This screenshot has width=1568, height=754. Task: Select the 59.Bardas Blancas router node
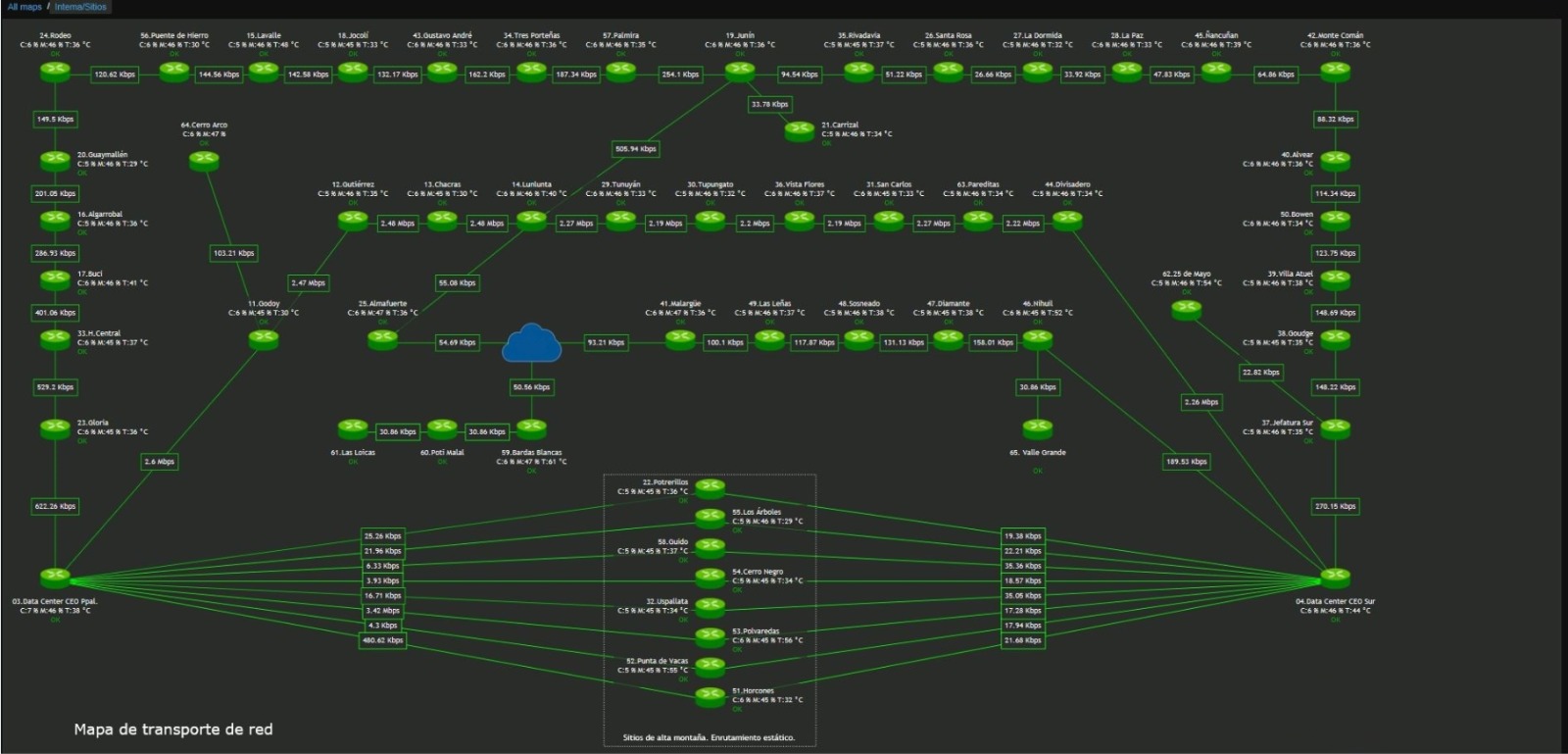pos(531,428)
